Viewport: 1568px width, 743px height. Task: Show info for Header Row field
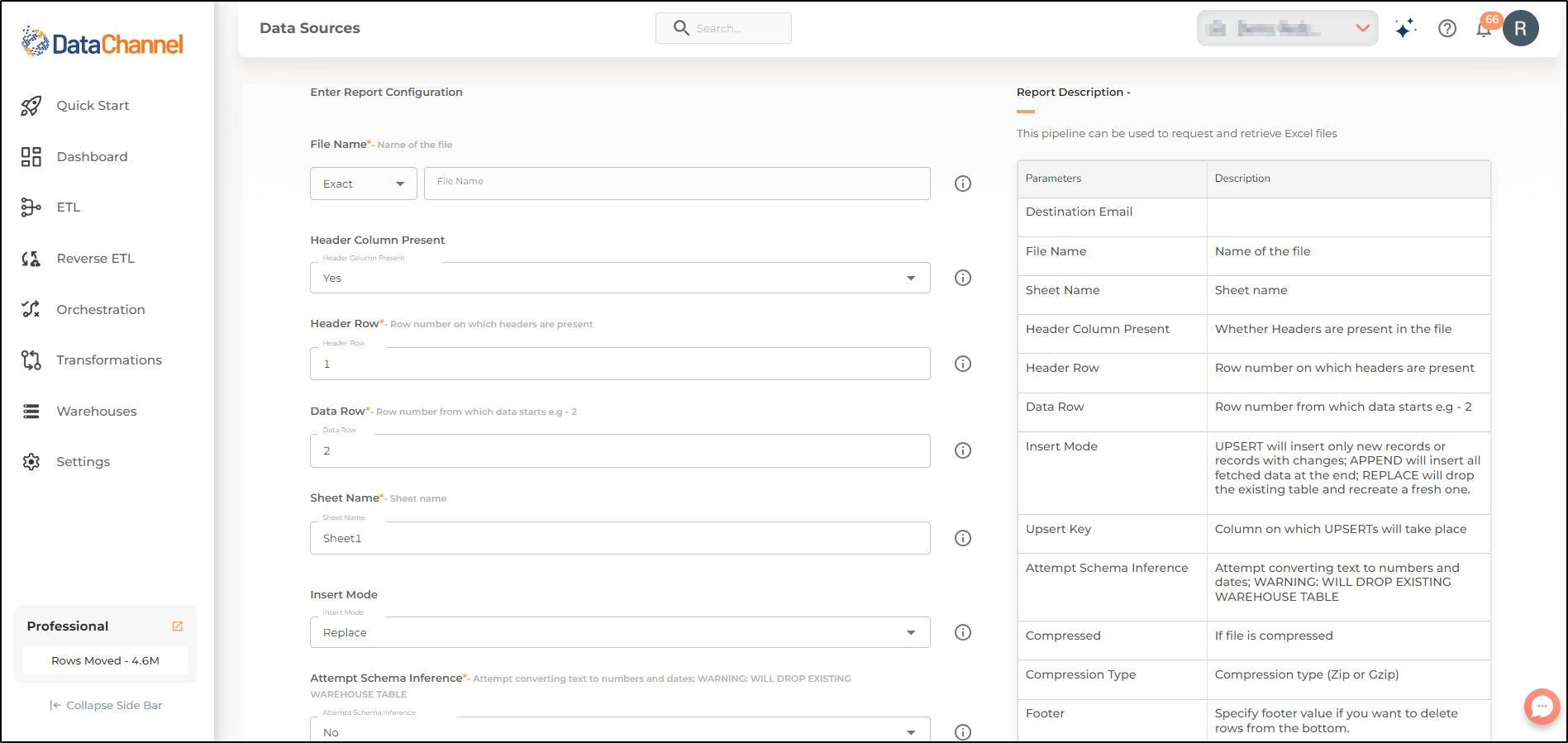point(963,364)
